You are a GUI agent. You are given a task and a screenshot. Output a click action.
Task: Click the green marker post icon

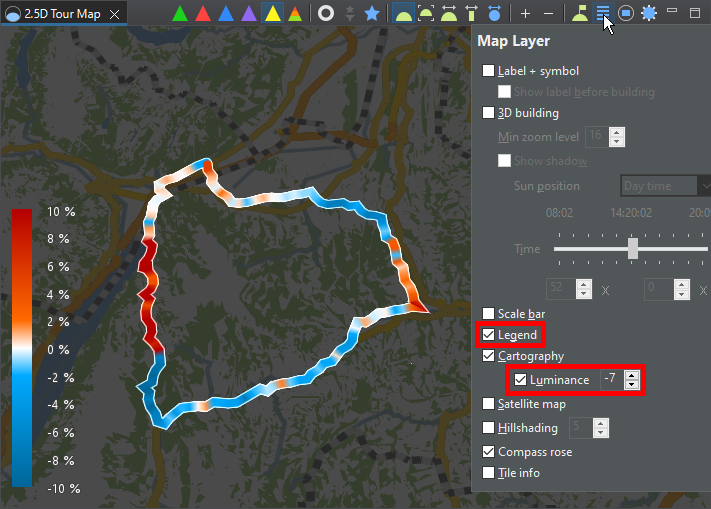pos(472,14)
